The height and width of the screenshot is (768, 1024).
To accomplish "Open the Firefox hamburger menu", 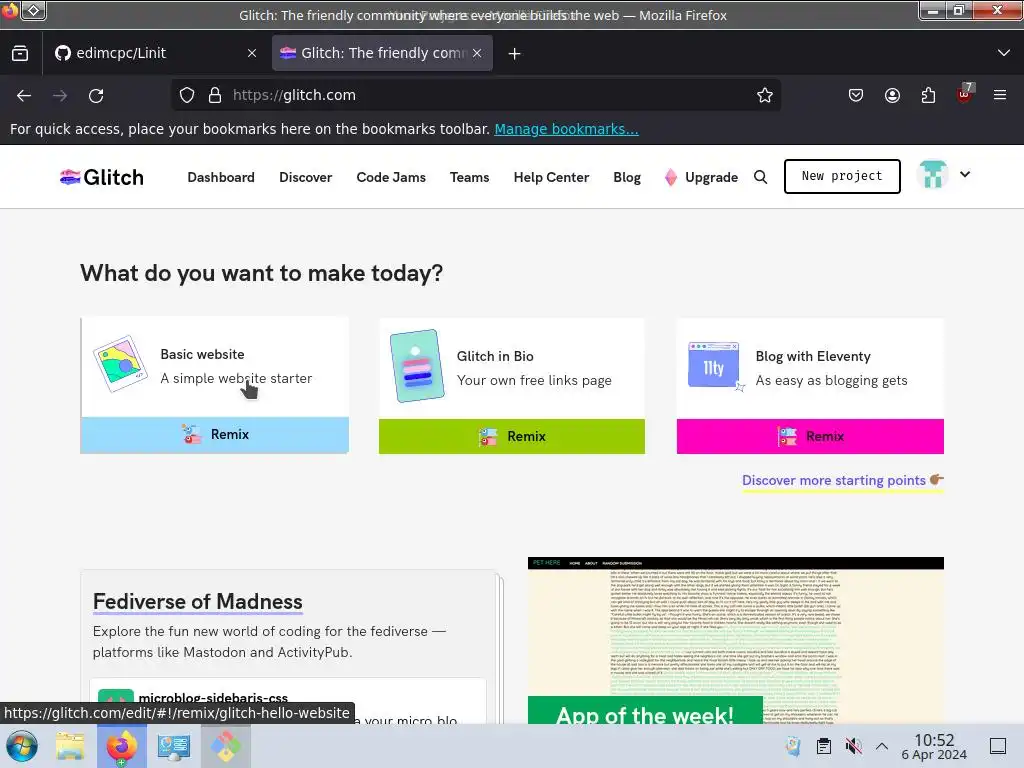I will [x=1000, y=95].
